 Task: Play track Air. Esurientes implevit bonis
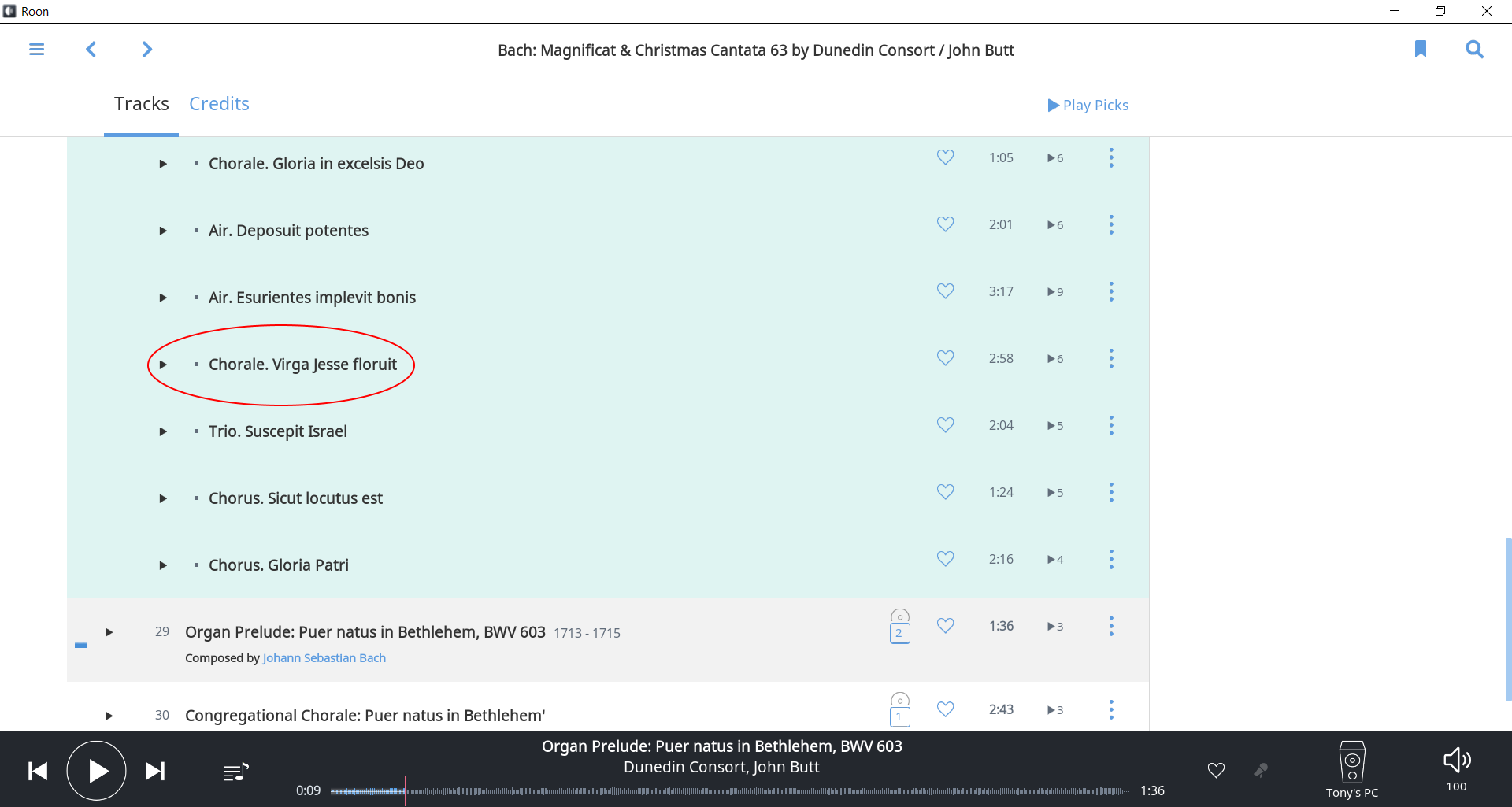pos(163,298)
